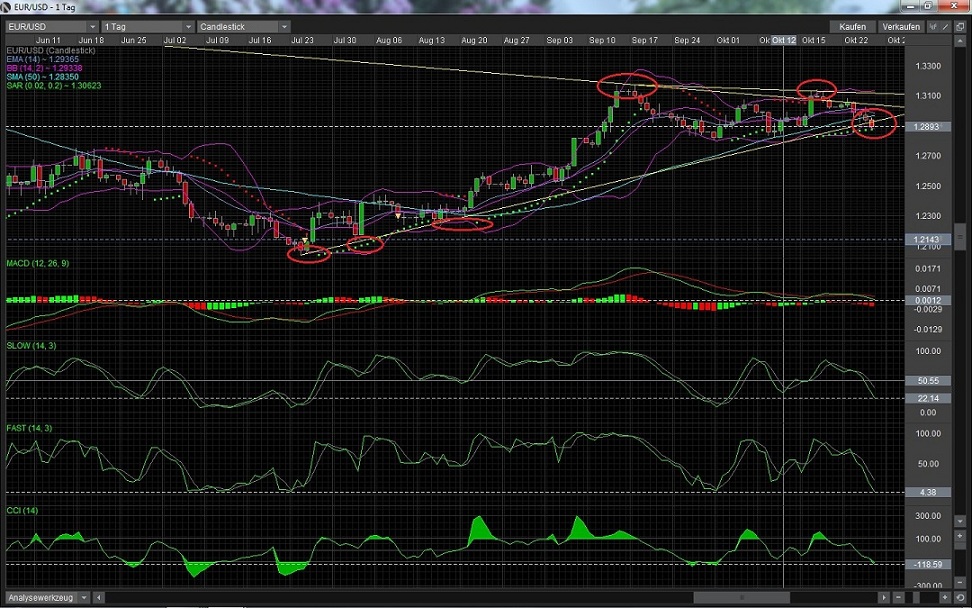Click the duplicate chart window icon
Screen dimensions: 972x608
pyautogui.click(x=961, y=27)
